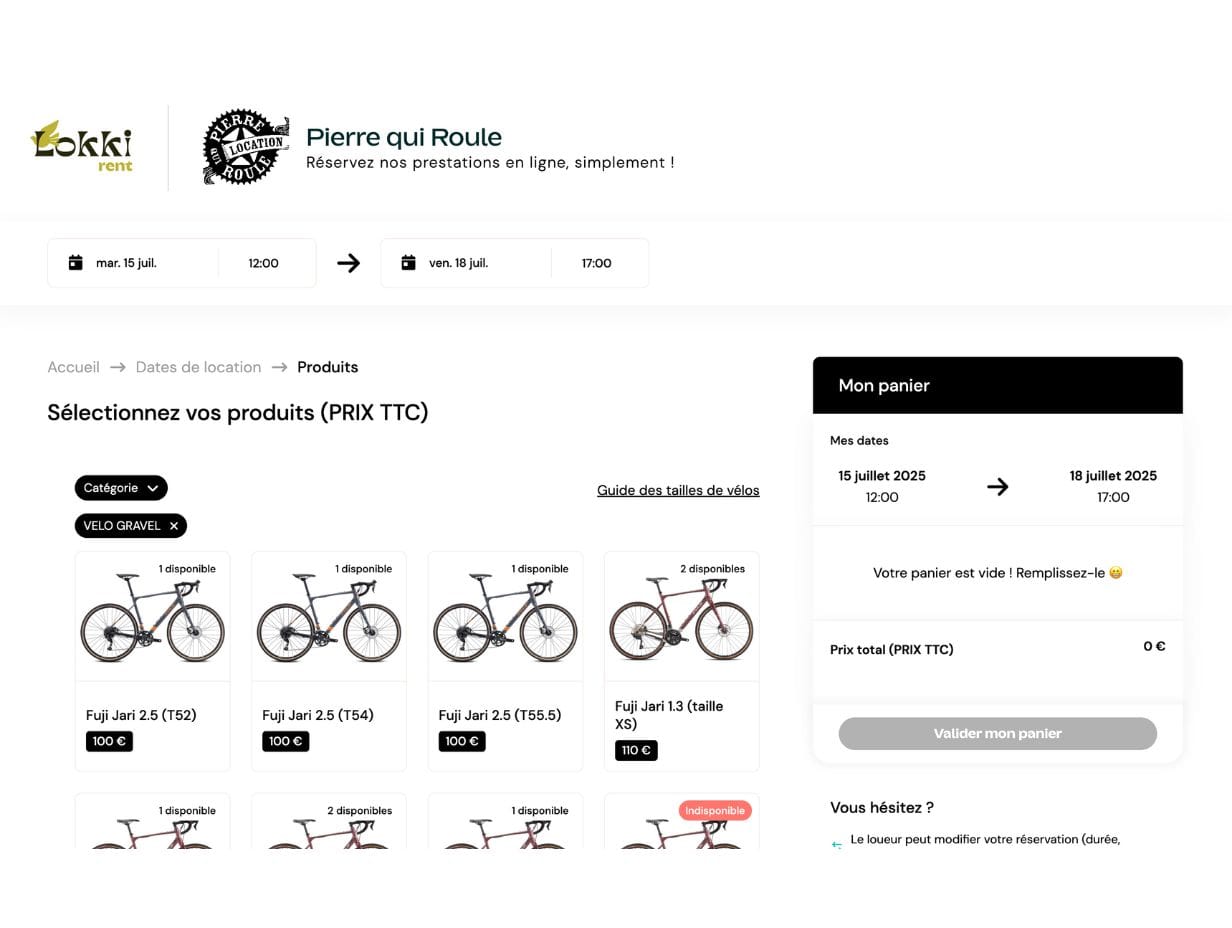1232x928 pixels.
Task: Click the Pierre qui Roule gear logo
Action: (x=246, y=147)
